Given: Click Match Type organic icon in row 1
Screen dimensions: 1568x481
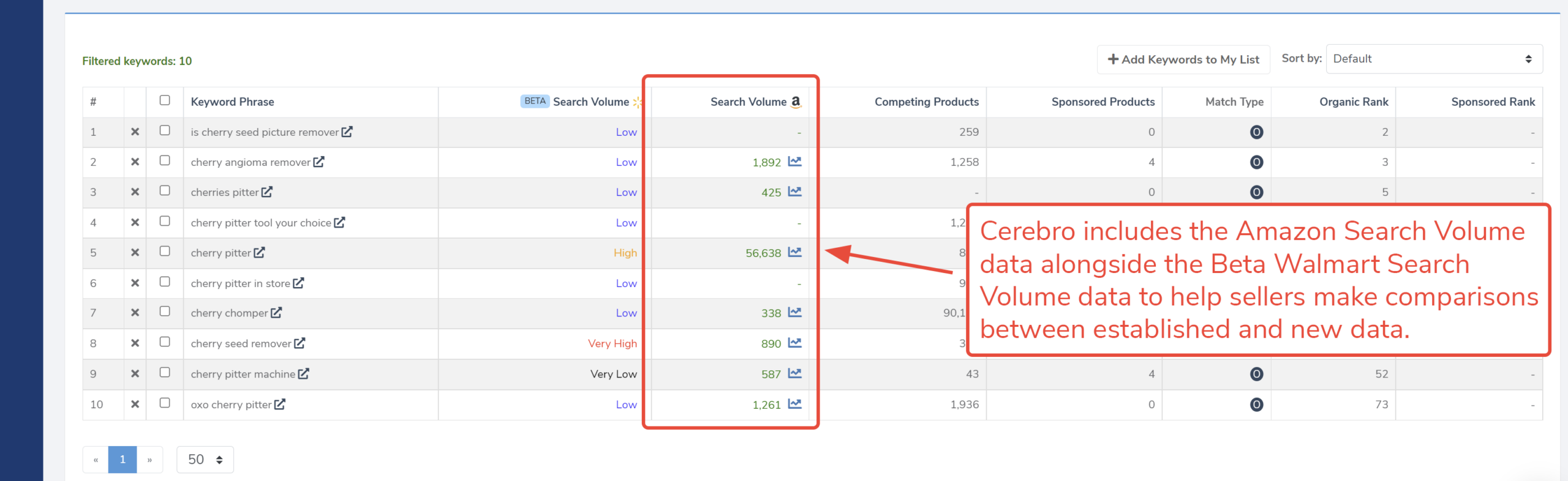Looking at the screenshot, I should pos(1256,132).
